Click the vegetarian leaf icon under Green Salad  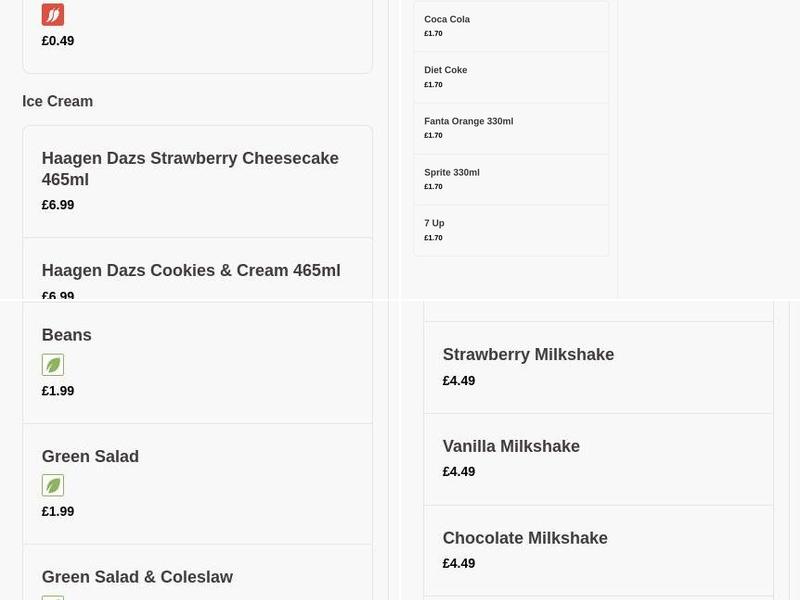pyautogui.click(x=53, y=486)
